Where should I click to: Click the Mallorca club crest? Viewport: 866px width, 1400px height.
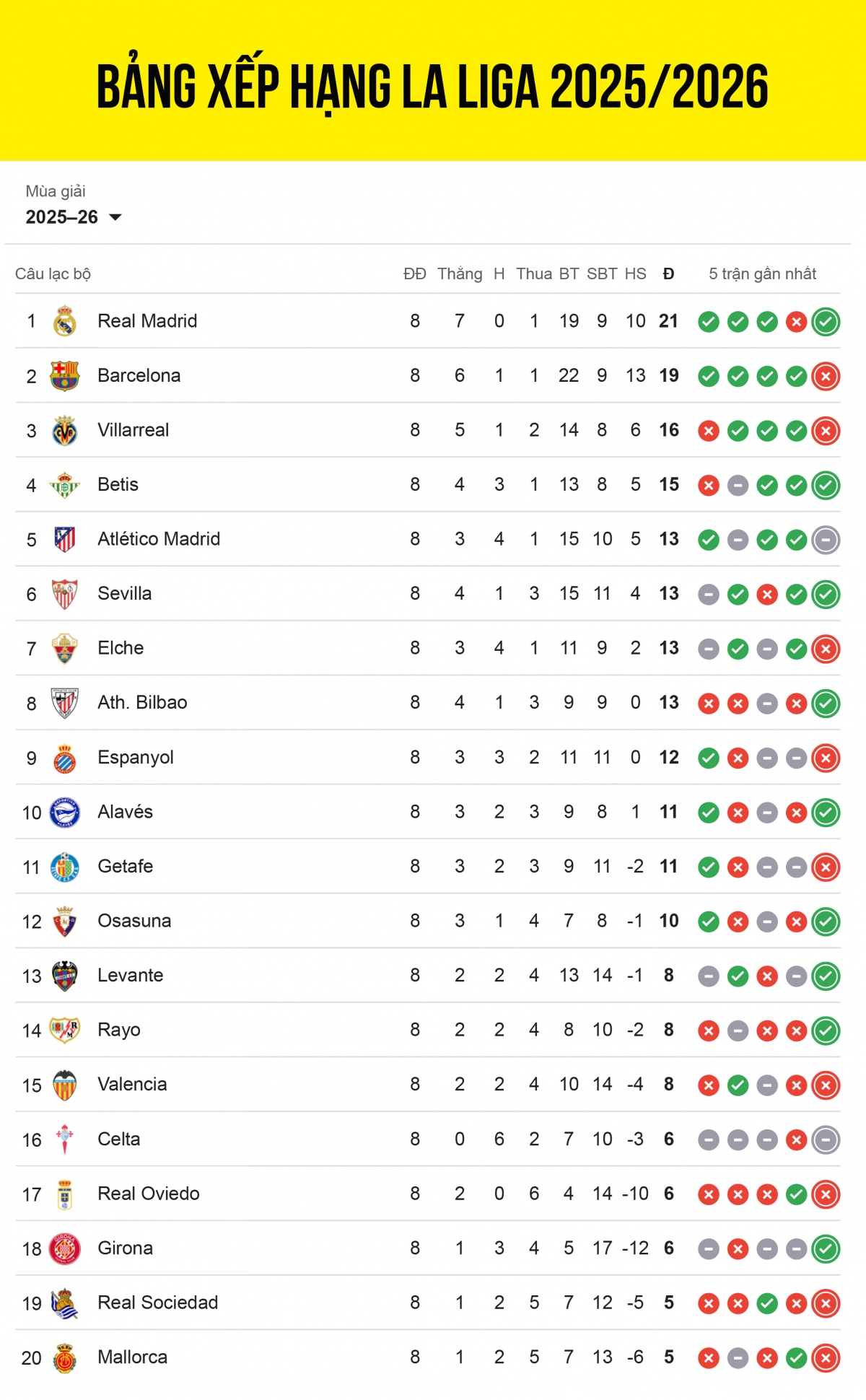click(x=65, y=1357)
